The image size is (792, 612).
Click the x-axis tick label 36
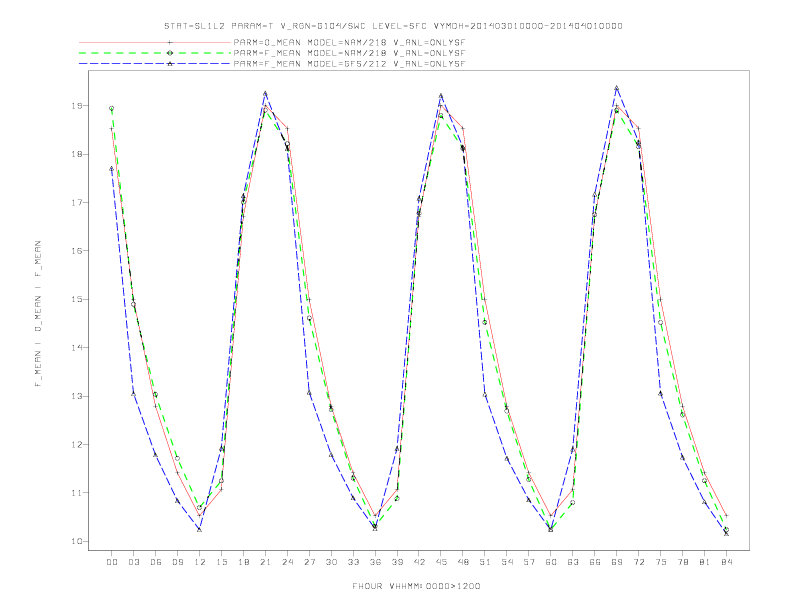click(375, 562)
